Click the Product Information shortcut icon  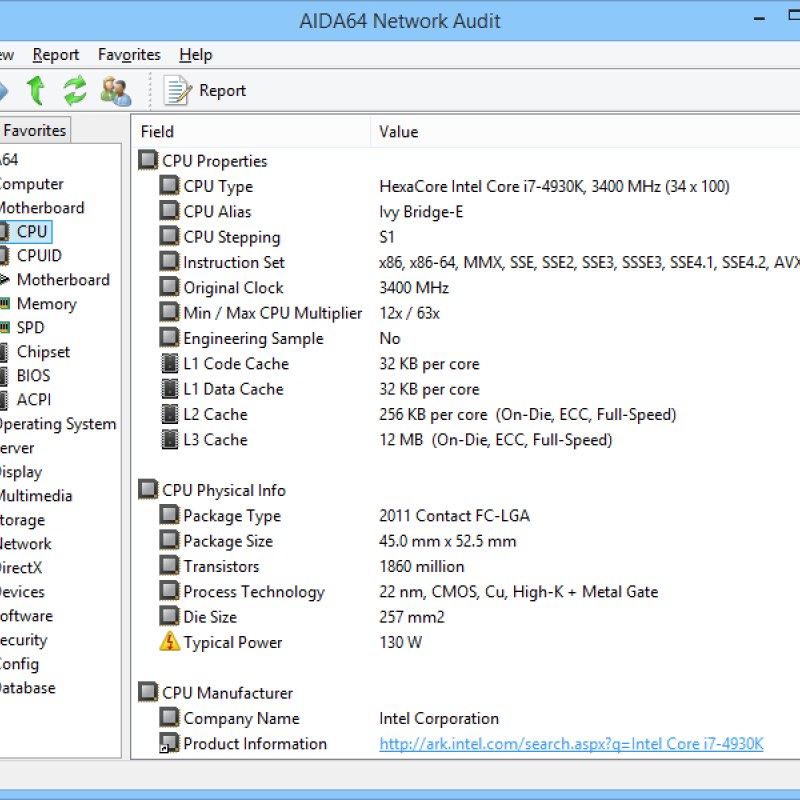point(170,744)
